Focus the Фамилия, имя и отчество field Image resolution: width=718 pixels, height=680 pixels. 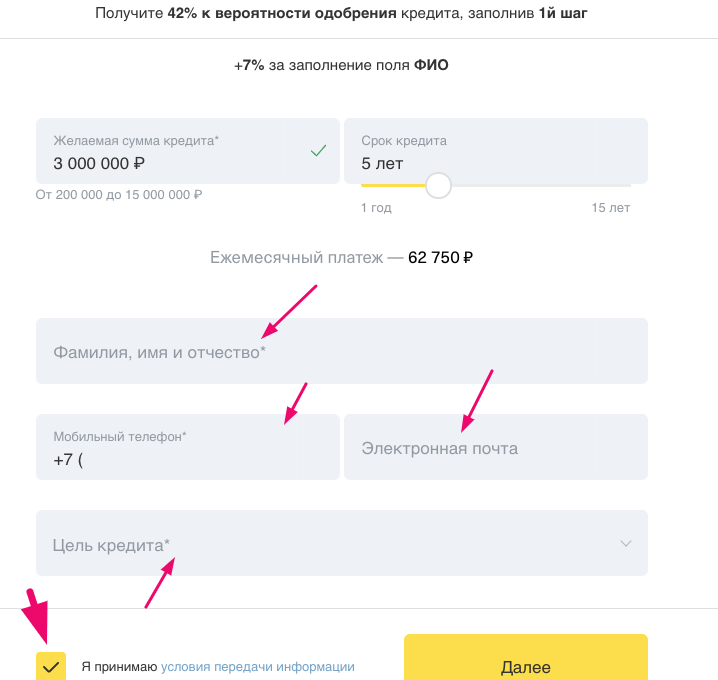(342, 351)
